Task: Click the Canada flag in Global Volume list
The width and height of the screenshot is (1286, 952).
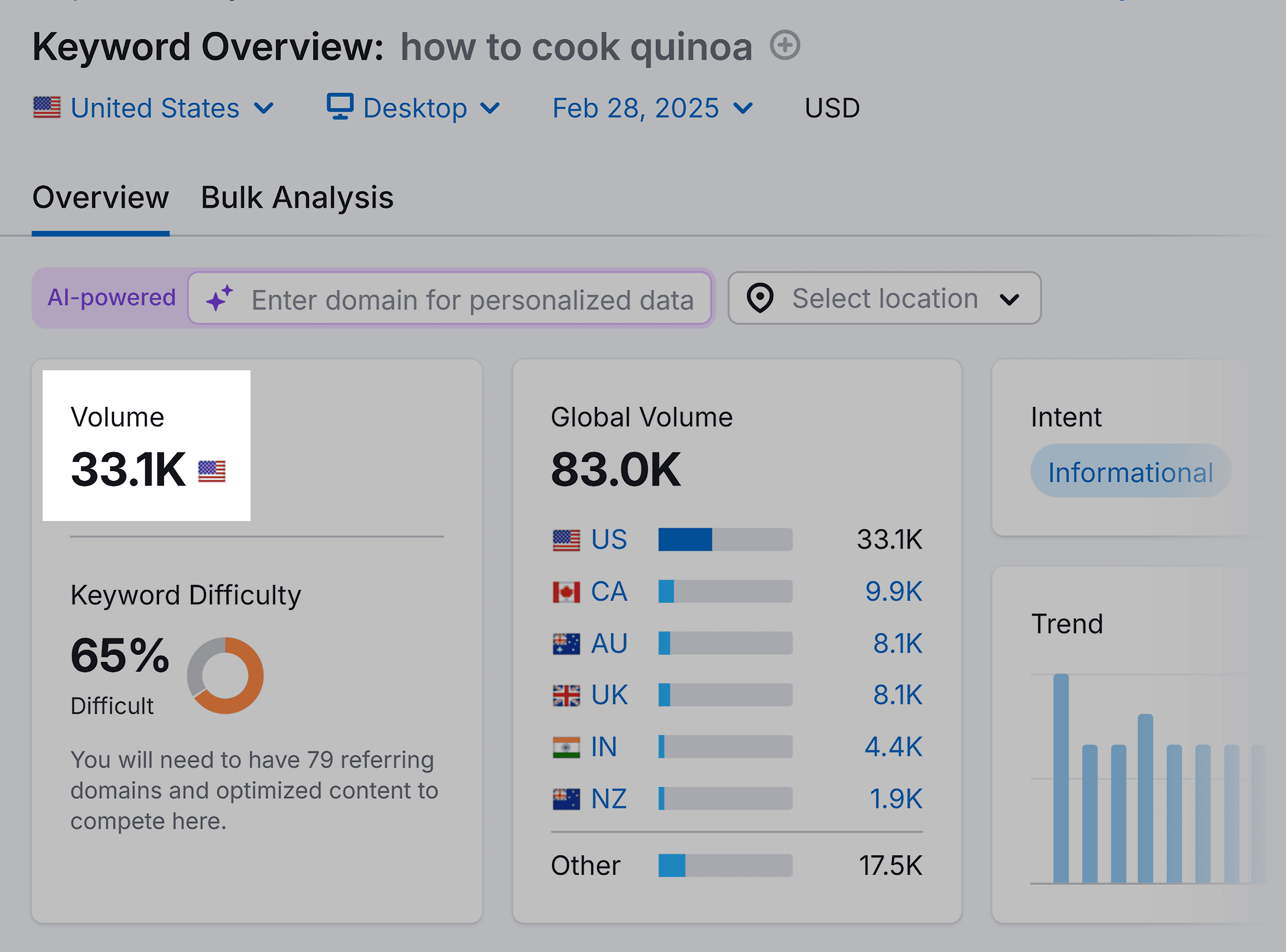Action: coord(567,590)
